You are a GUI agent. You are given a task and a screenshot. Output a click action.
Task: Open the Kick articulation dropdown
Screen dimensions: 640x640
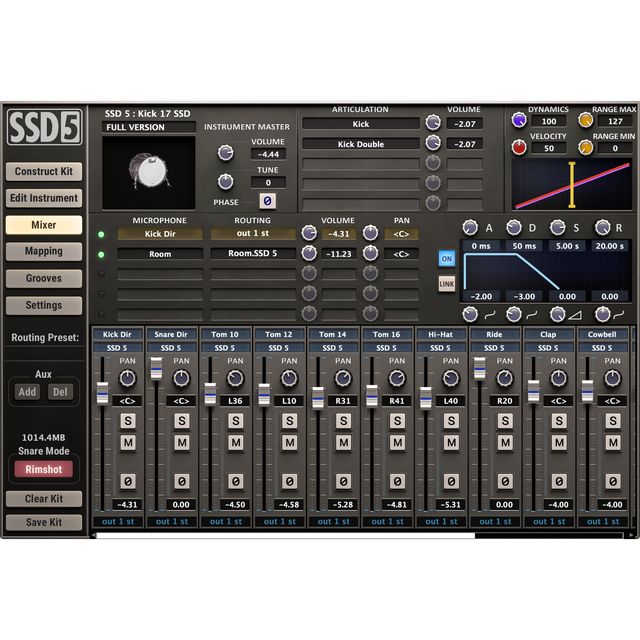click(x=361, y=124)
